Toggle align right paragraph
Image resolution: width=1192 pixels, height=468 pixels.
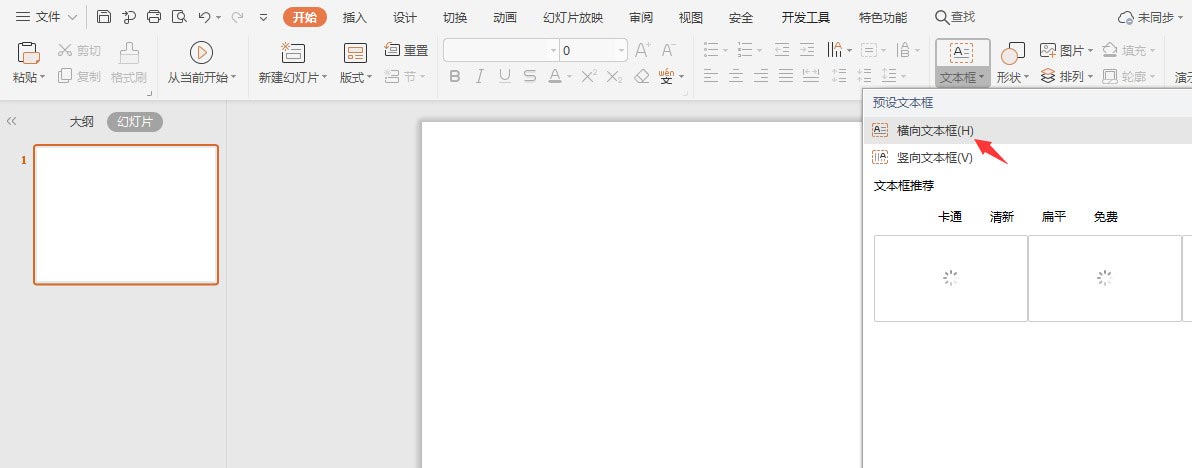(761, 76)
